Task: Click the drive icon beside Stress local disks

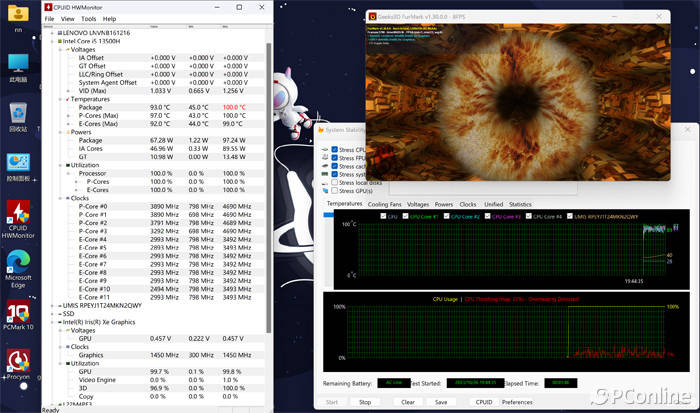Action: 325,183
